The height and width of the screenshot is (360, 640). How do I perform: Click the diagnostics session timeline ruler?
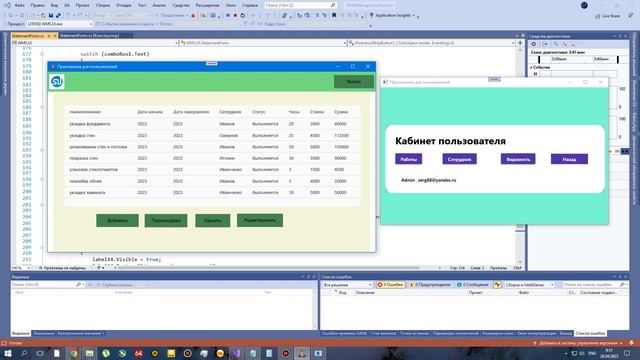click(578, 59)
